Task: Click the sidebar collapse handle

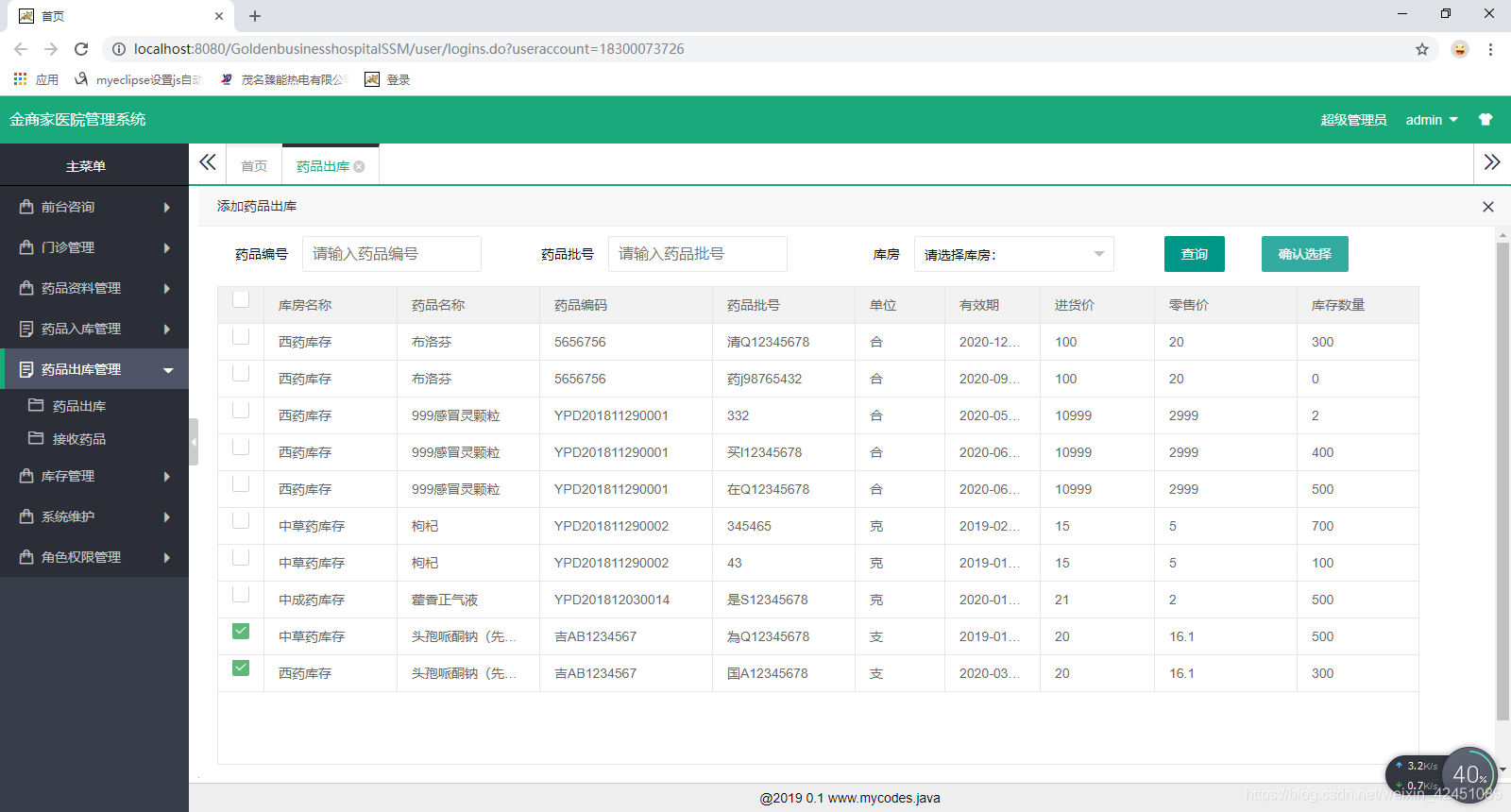Action: 194,442
